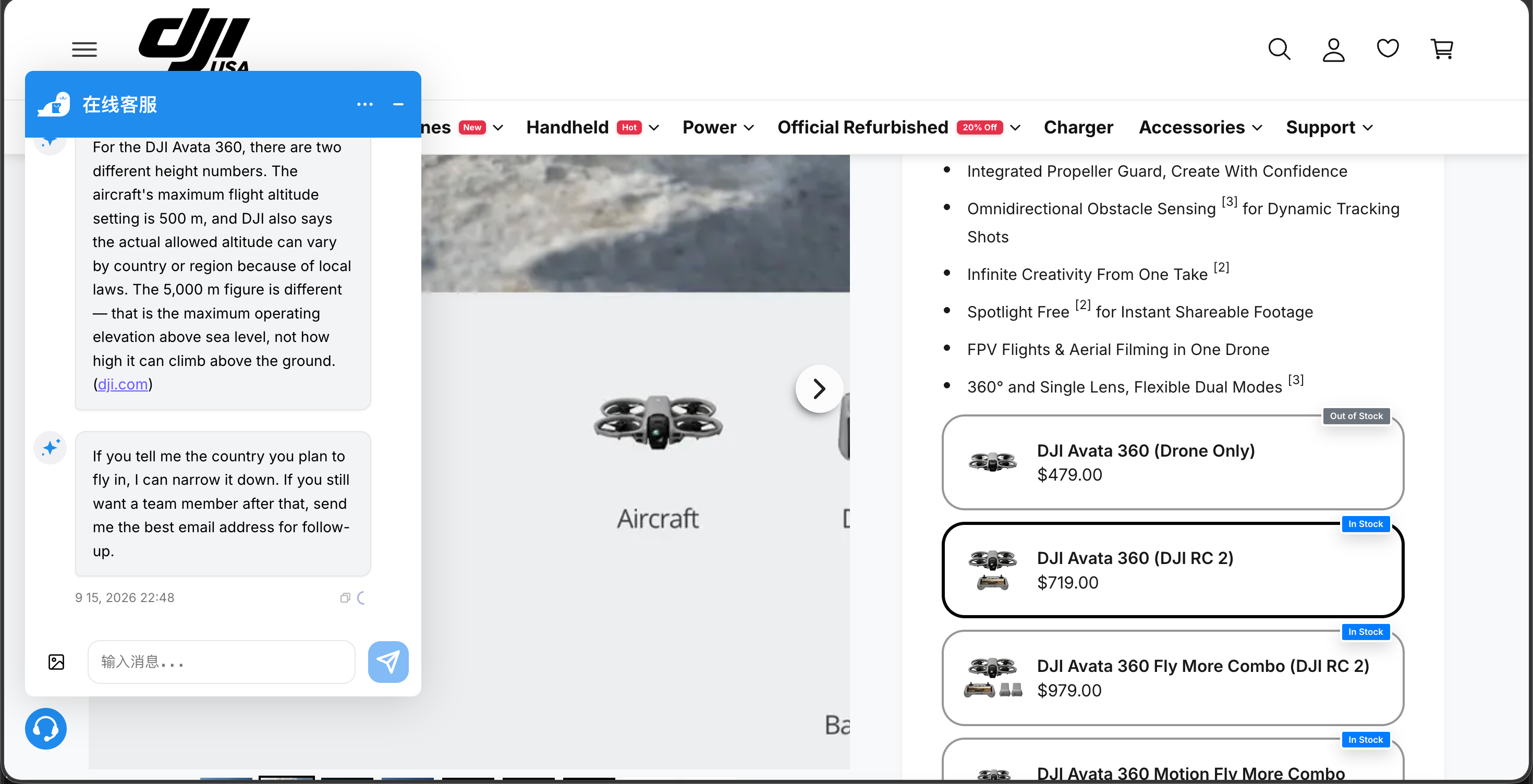Click the chat message input field
The image size is (1533, 784).
222,661
